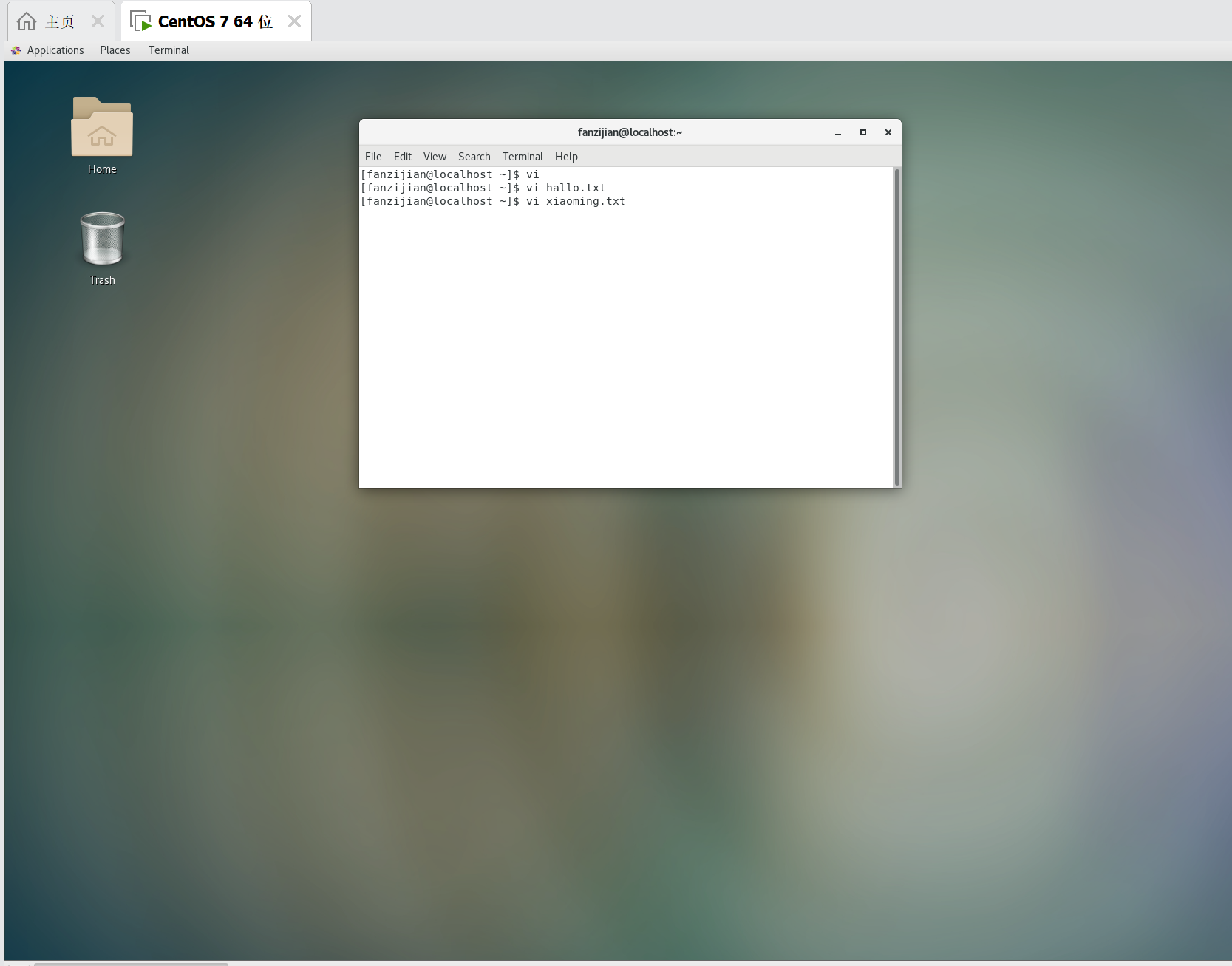
Task: Click the CentOS 7 VM tab icon
Action: pyautogui.click(x=140, y=21)
